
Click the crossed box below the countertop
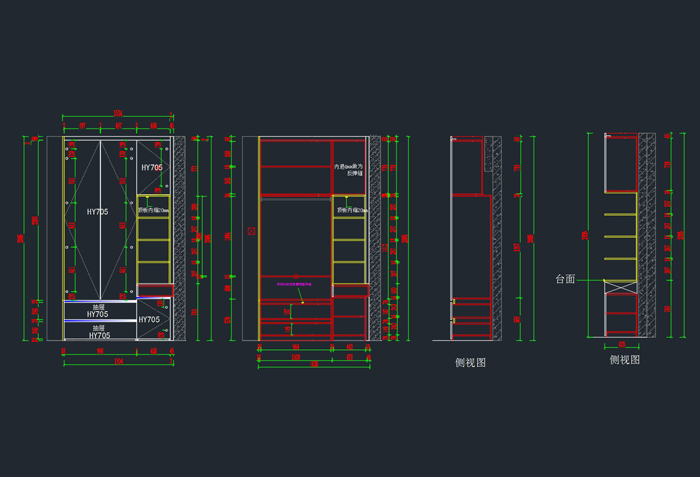pyautogui.click(x=620, y=287)
